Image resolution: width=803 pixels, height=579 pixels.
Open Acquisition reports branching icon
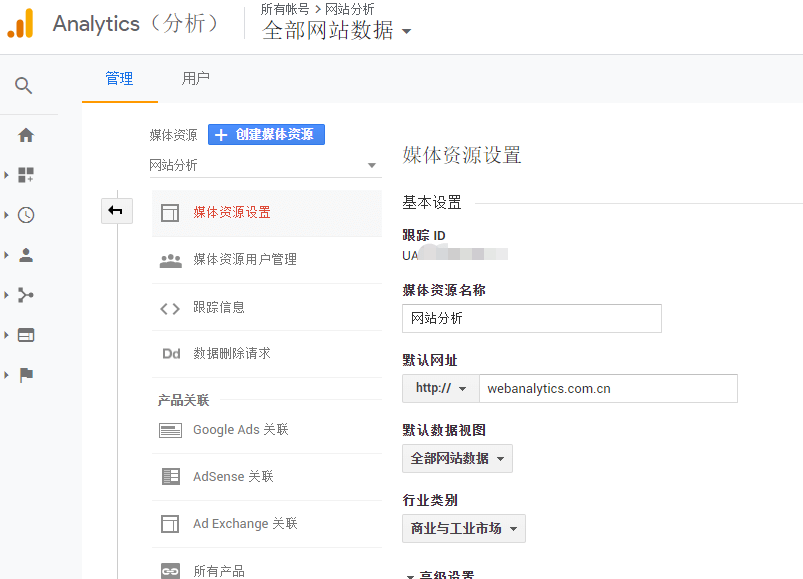point(26,295)
